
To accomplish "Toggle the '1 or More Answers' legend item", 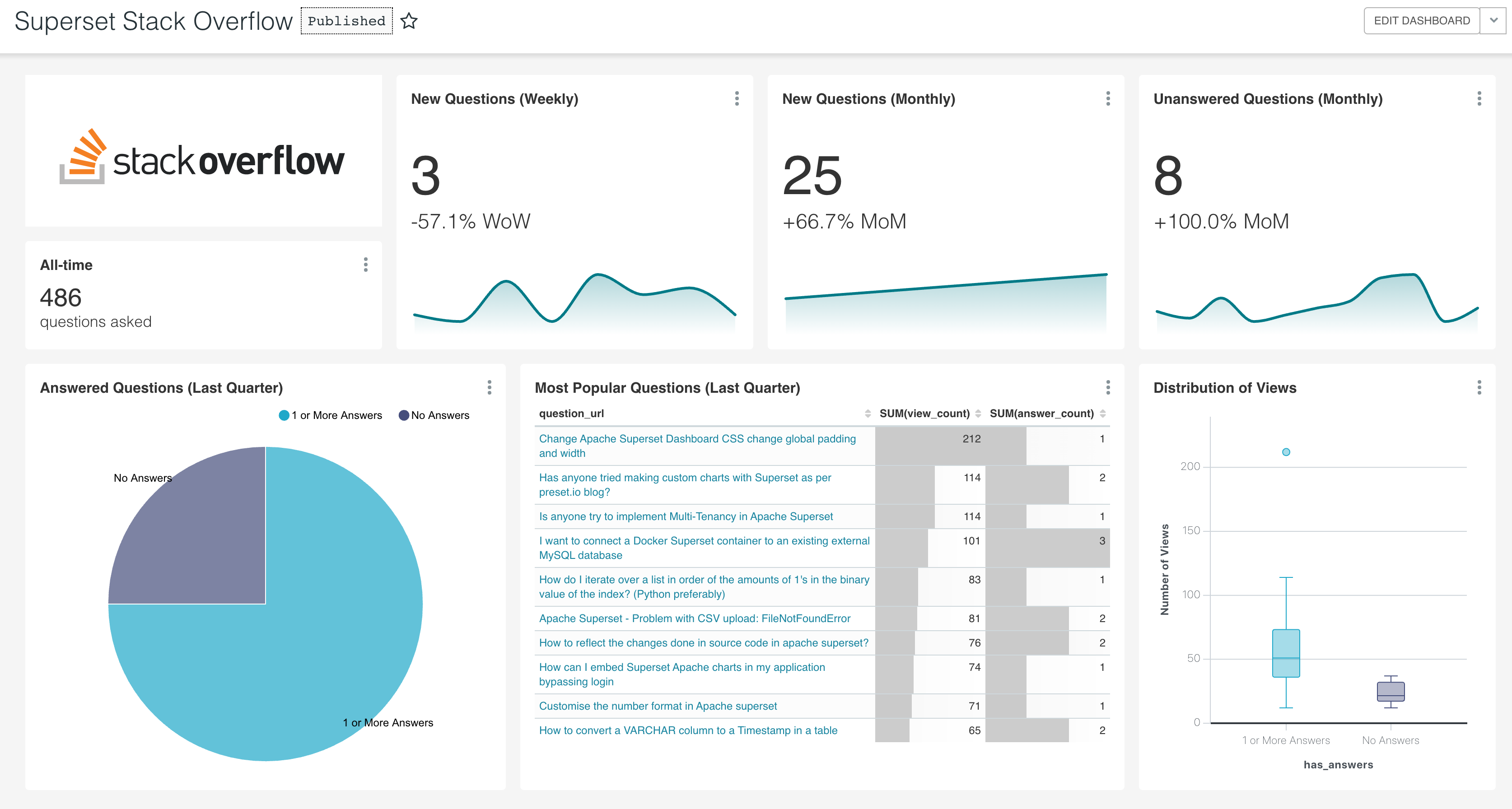I will [331, 415].
